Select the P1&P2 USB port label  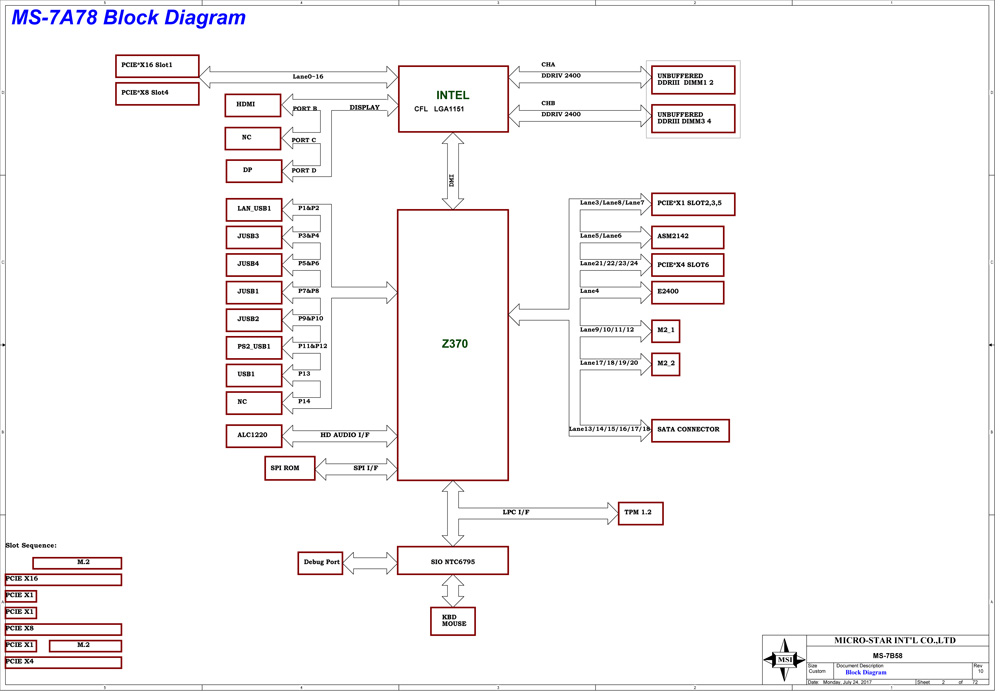[309, 208]
